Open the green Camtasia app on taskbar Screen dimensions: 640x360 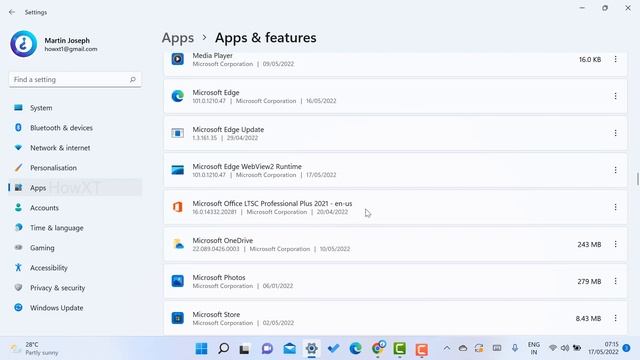400,349
